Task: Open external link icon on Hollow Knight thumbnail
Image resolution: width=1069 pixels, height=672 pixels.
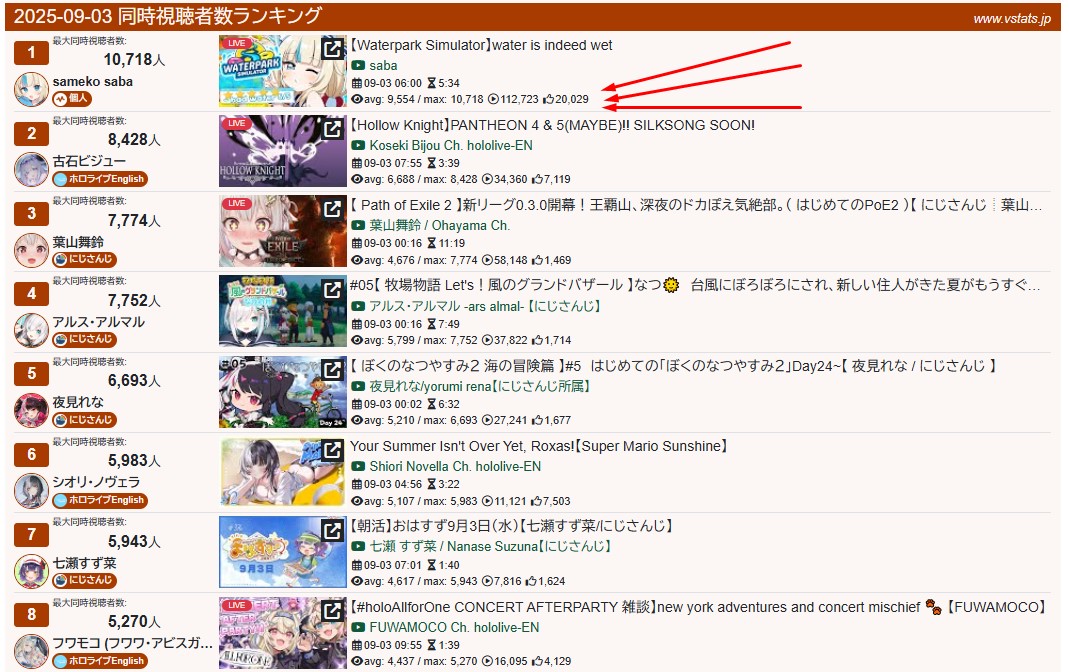Action: click(332, 128)
